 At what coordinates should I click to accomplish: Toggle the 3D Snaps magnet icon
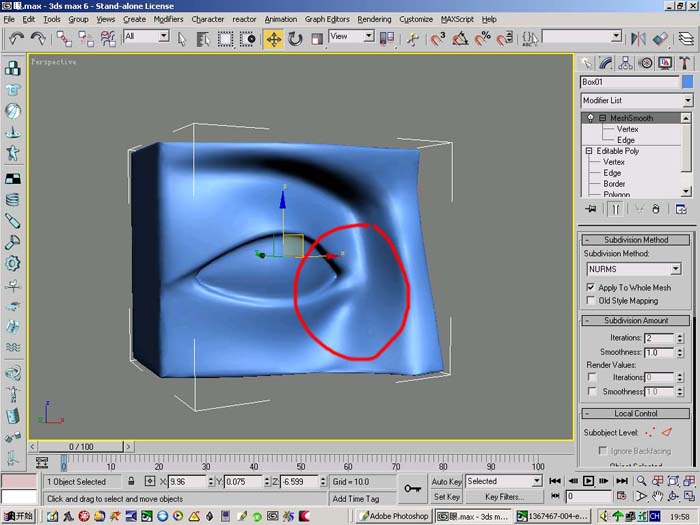coord(438,39)
